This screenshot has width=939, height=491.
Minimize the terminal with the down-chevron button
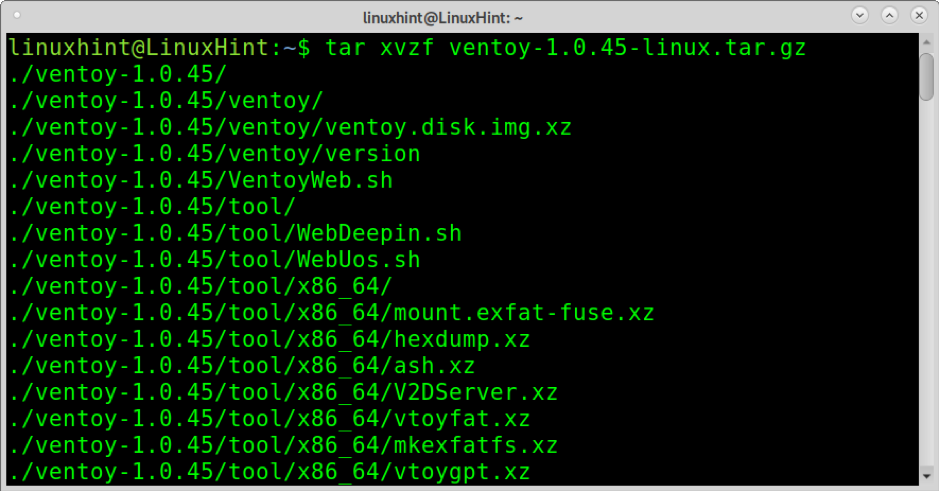pyautogui.click(x=859, y=16)
